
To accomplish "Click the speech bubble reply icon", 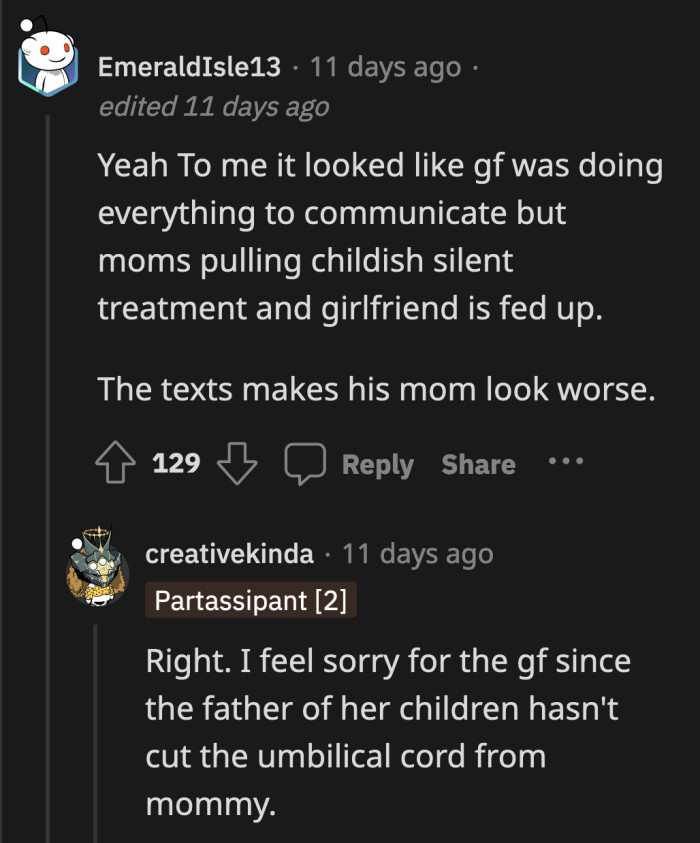I will pyautogui.click(x=305, y=463).
